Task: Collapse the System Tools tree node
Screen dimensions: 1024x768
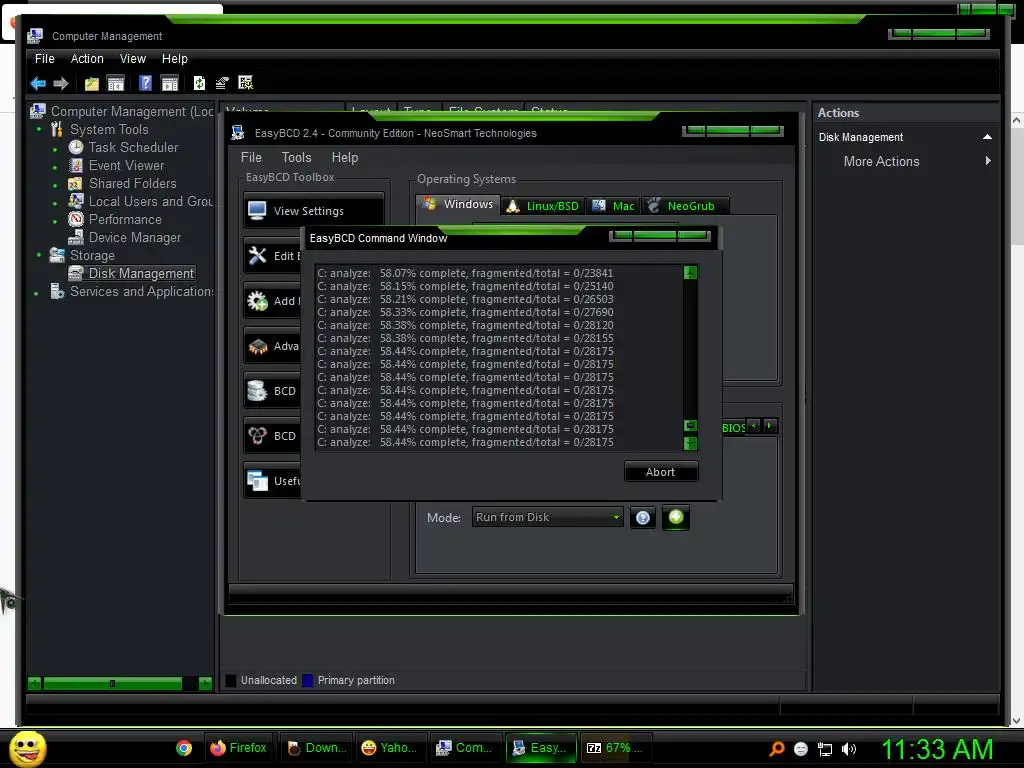Action: [39, 129]
